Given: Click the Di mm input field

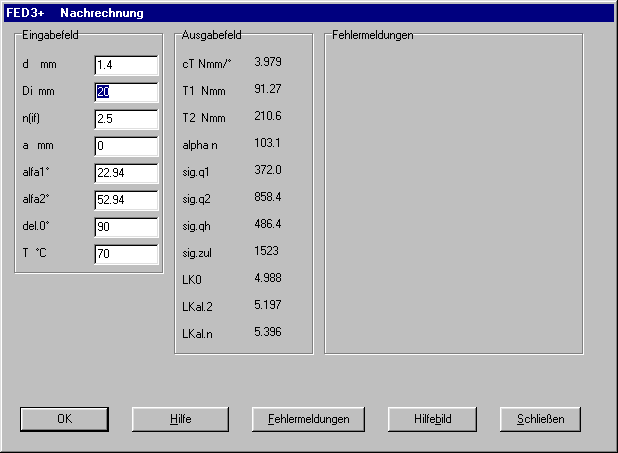Looking at the screenshot, I should coord(127,92).
